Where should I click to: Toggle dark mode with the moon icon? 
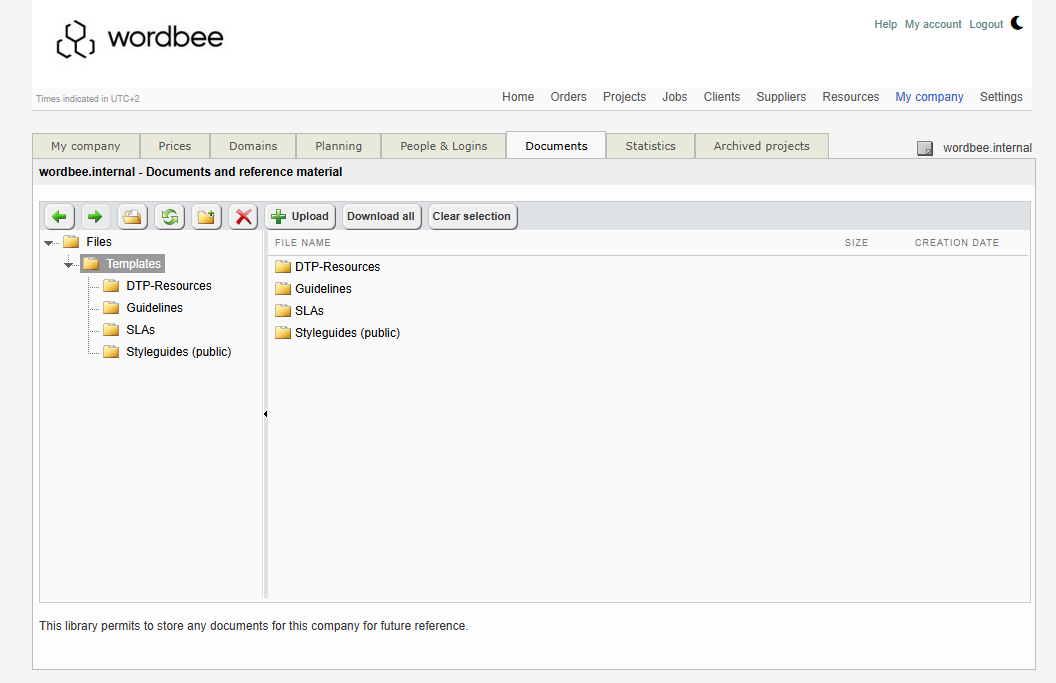pyautogui.click(x=1017, y=23)
